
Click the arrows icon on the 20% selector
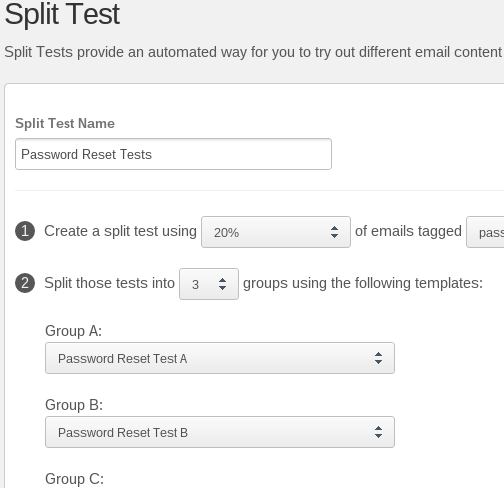click(334, 232)
